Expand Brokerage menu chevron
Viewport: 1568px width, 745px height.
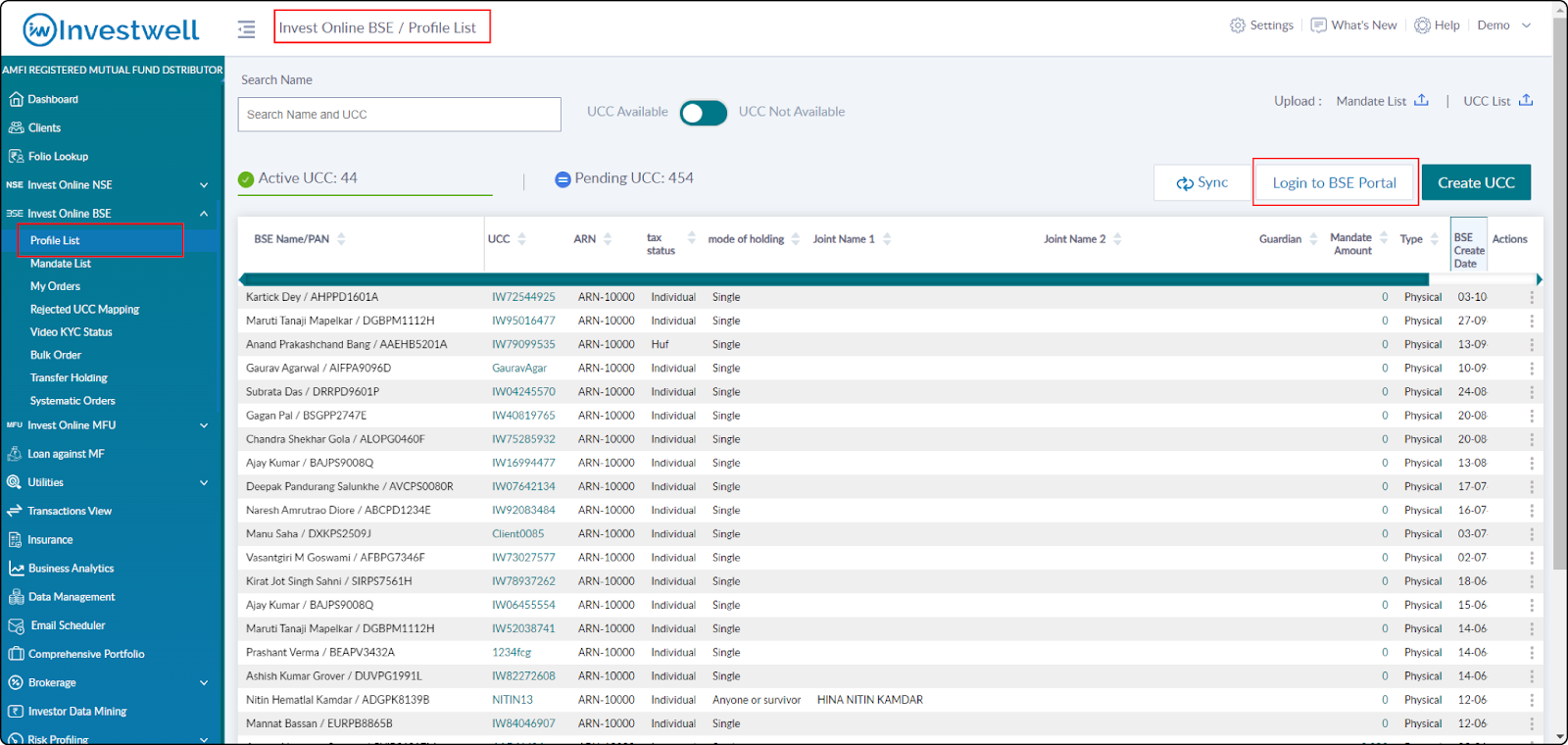[204, 683]
